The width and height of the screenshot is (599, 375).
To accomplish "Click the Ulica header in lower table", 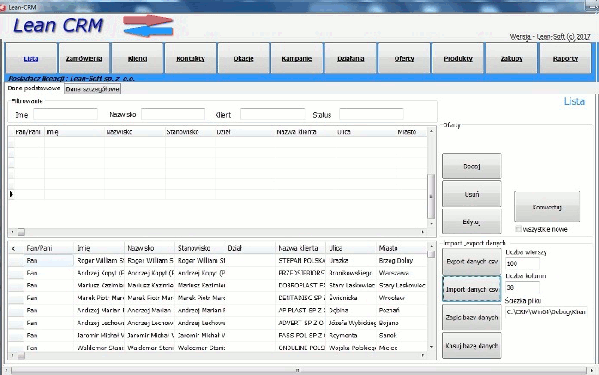I will [351, 248].
